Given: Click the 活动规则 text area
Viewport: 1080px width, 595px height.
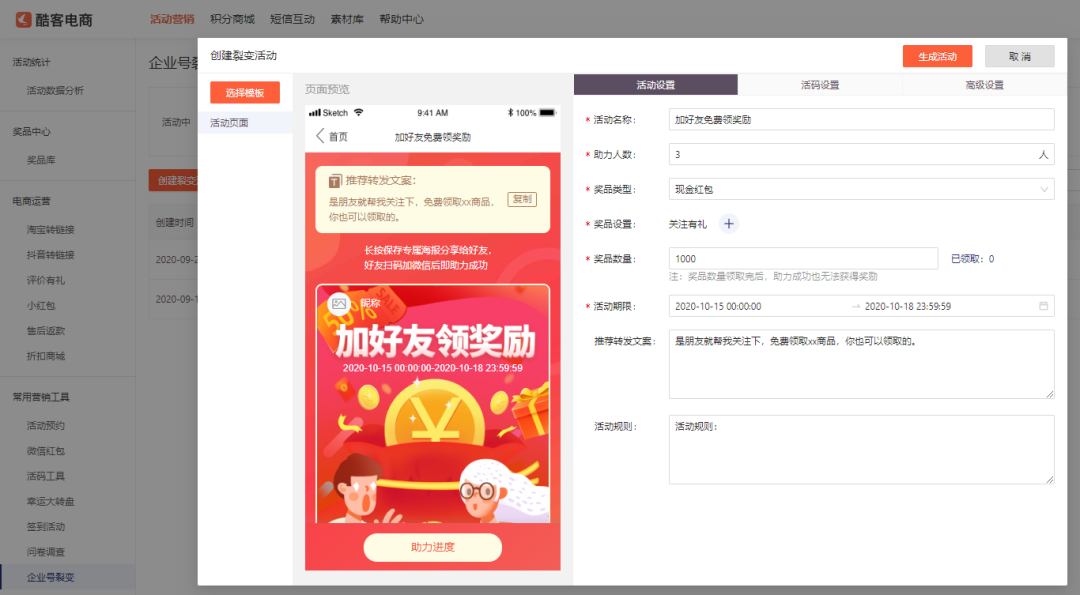Looking at the screenshot, I should [861, 450].
